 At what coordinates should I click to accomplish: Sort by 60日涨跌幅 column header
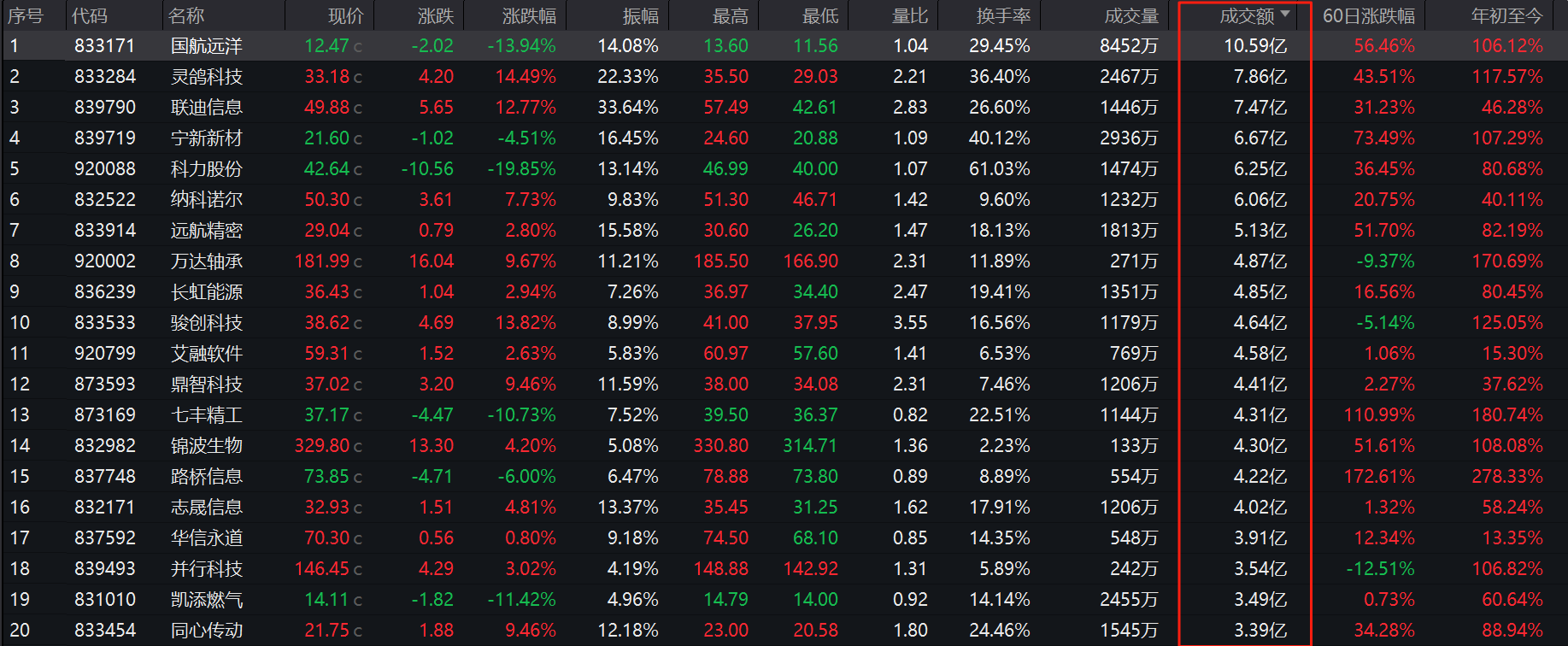tap(1369, 16)
